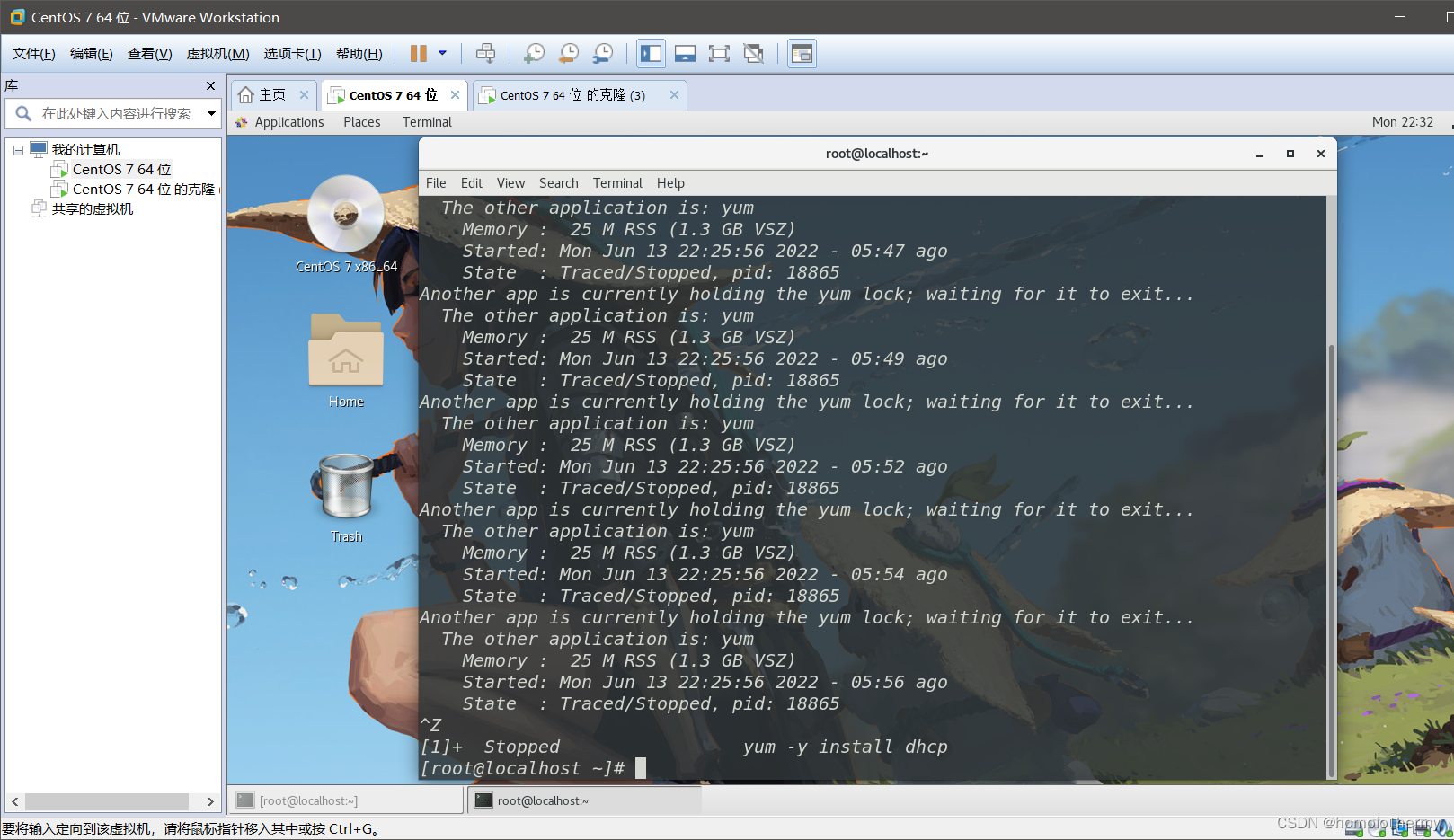This screenshot has width=1454, height=840.
Task: Close the 主页 tab
Action: (304, 95)
